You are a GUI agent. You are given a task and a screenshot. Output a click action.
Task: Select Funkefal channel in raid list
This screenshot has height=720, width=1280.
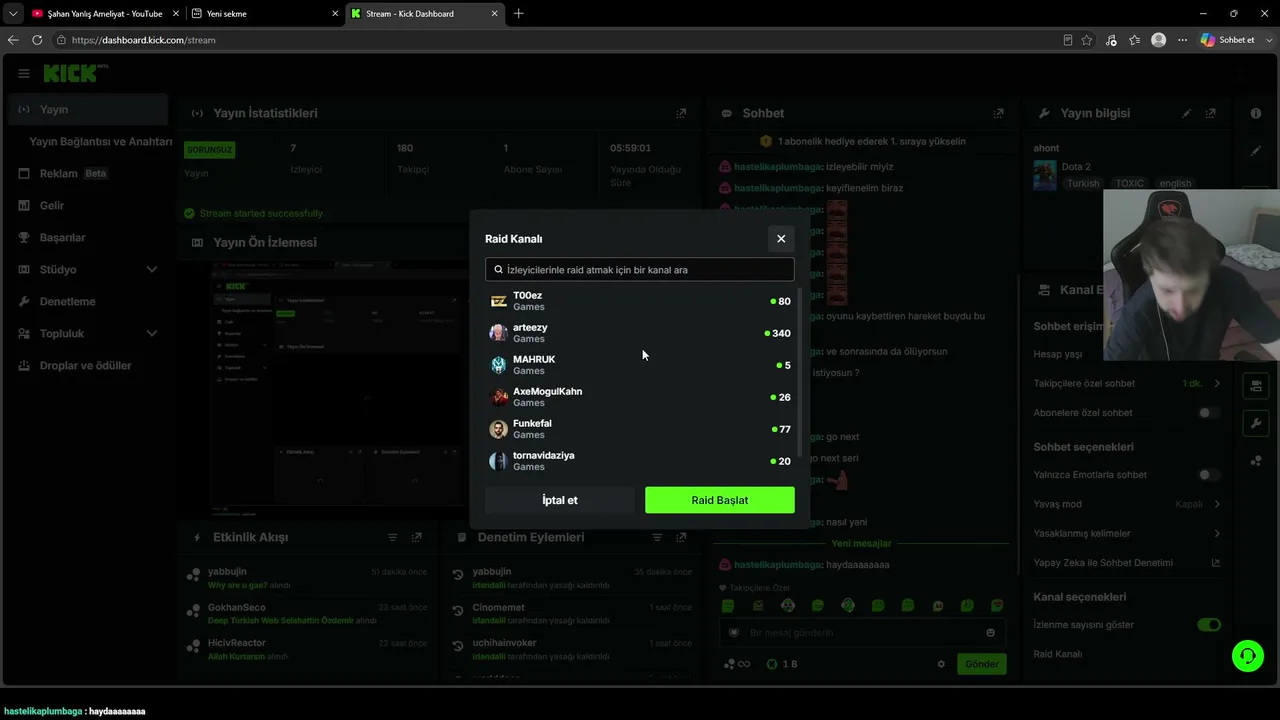click(x=640, y=429)
